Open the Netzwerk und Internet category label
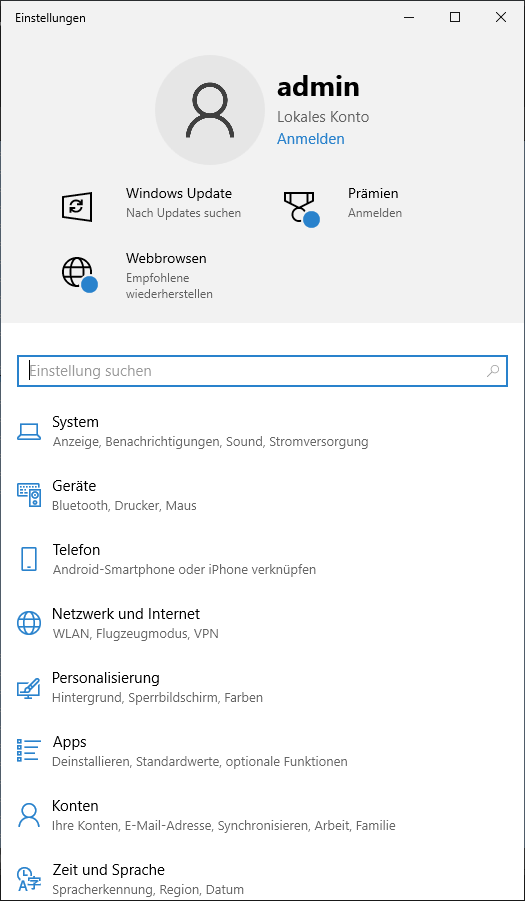525x901 pixels. pyautogui.click(x=126, y=614)
